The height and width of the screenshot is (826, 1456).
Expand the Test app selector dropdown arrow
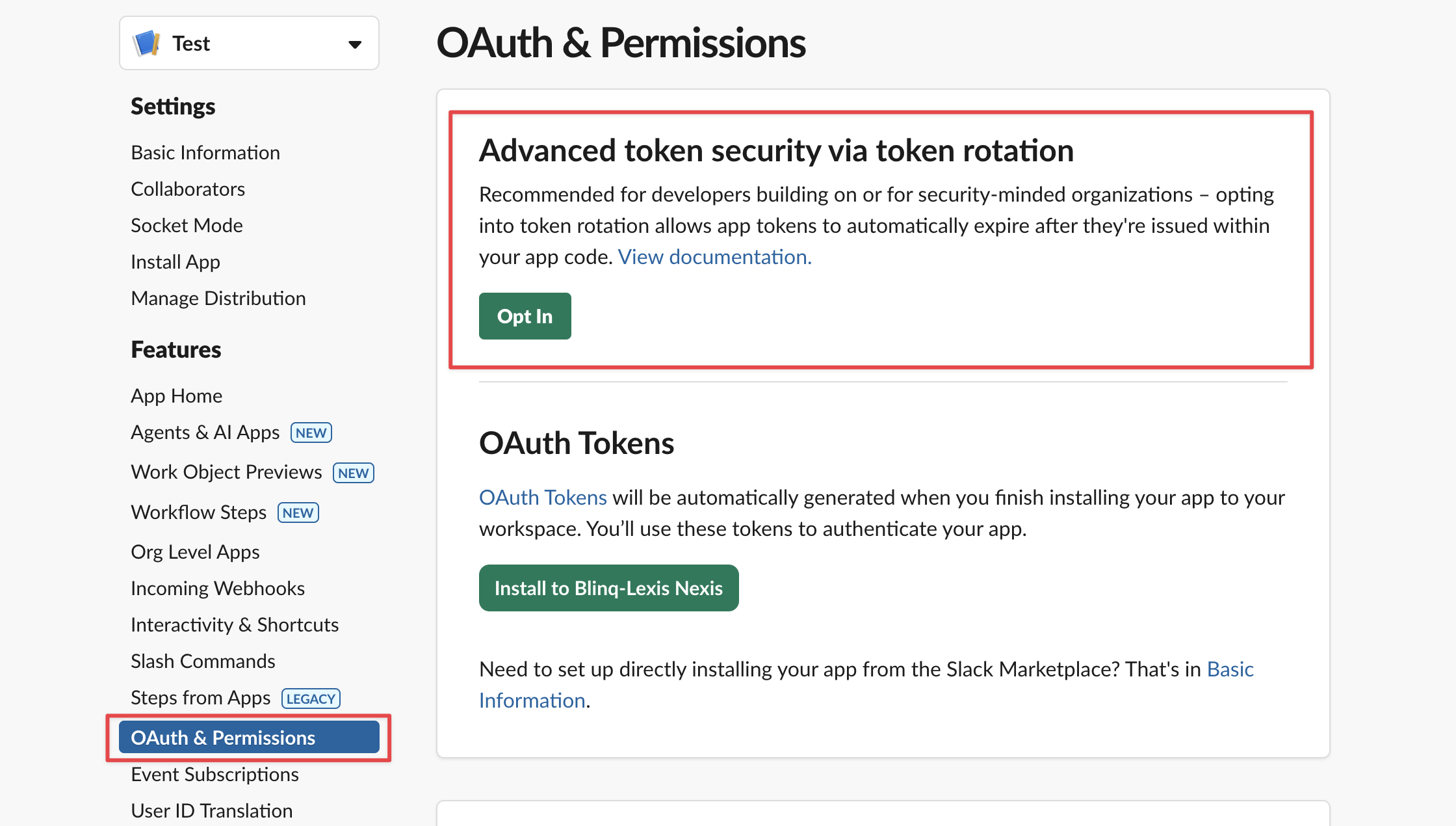coord(354,44)
